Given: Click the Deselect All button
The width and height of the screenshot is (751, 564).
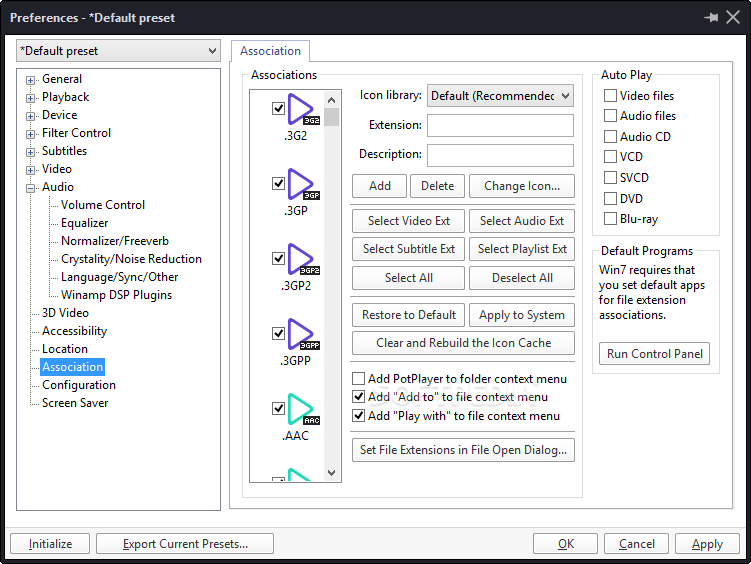Looking at the screenshot, I should [x=522, y=278].
